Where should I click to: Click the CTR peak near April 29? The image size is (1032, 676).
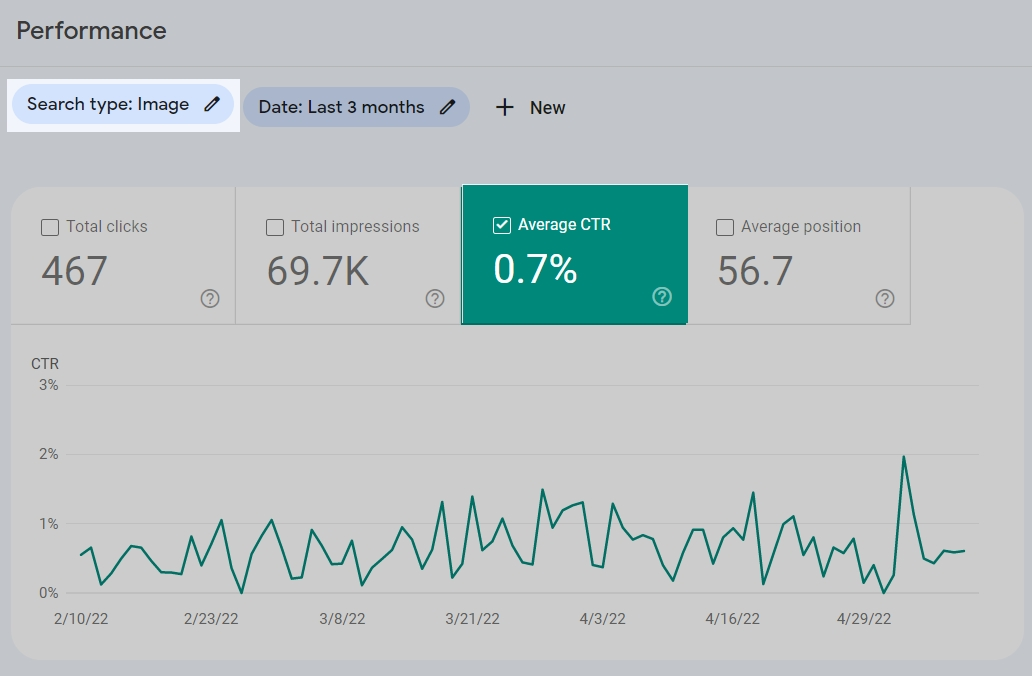(x=904, y=454)
